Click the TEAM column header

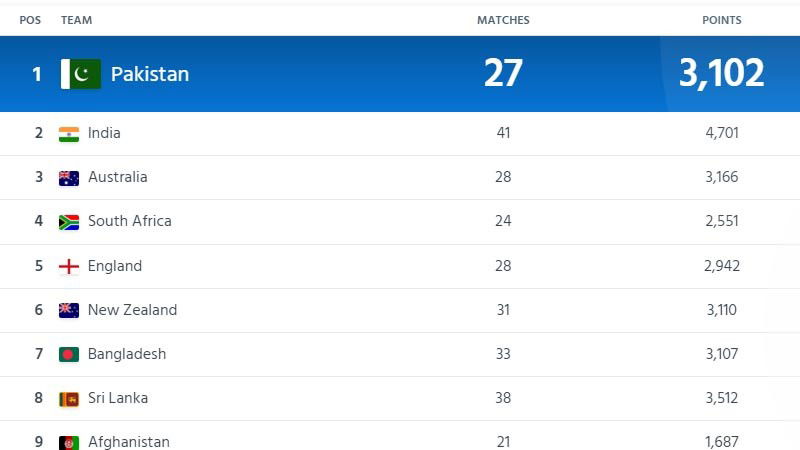click(77, 20)
